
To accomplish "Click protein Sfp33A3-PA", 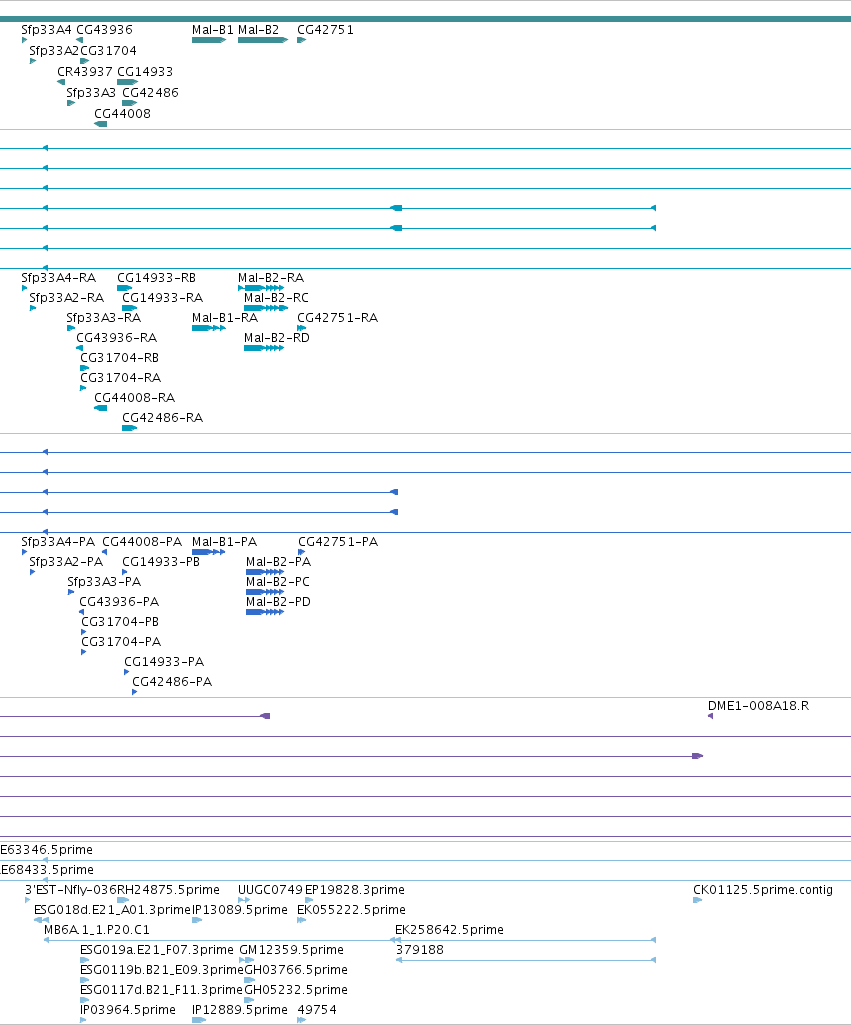I will (71, 592).
